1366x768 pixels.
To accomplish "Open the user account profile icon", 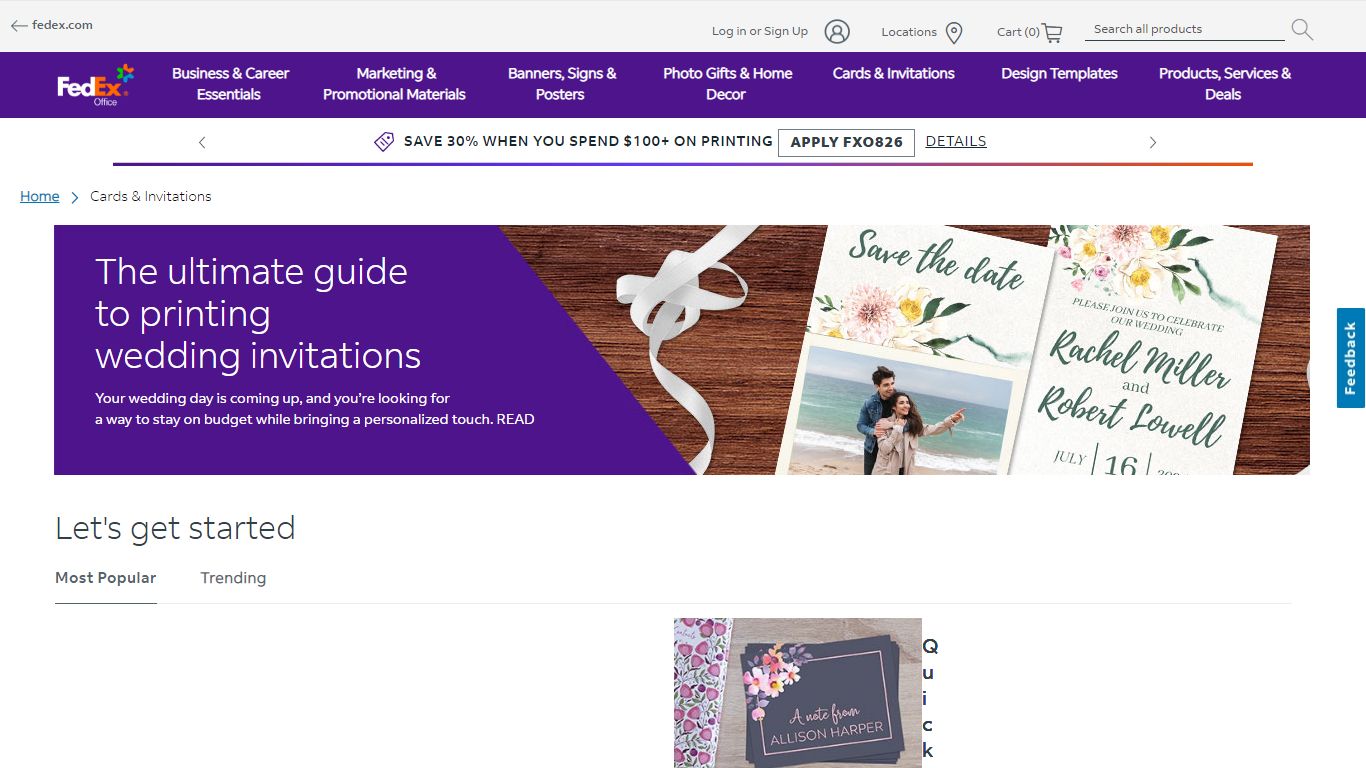I will point(837,32).
